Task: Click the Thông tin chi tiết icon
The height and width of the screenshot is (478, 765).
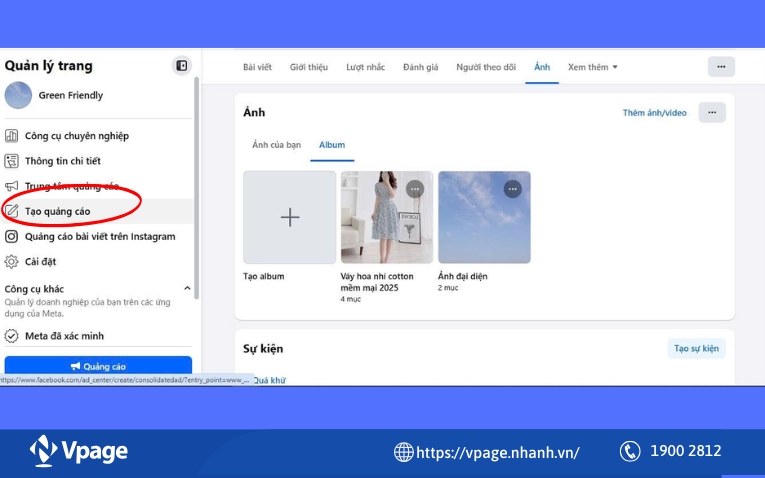Action: pyautogui.click(x=11, y=161)
